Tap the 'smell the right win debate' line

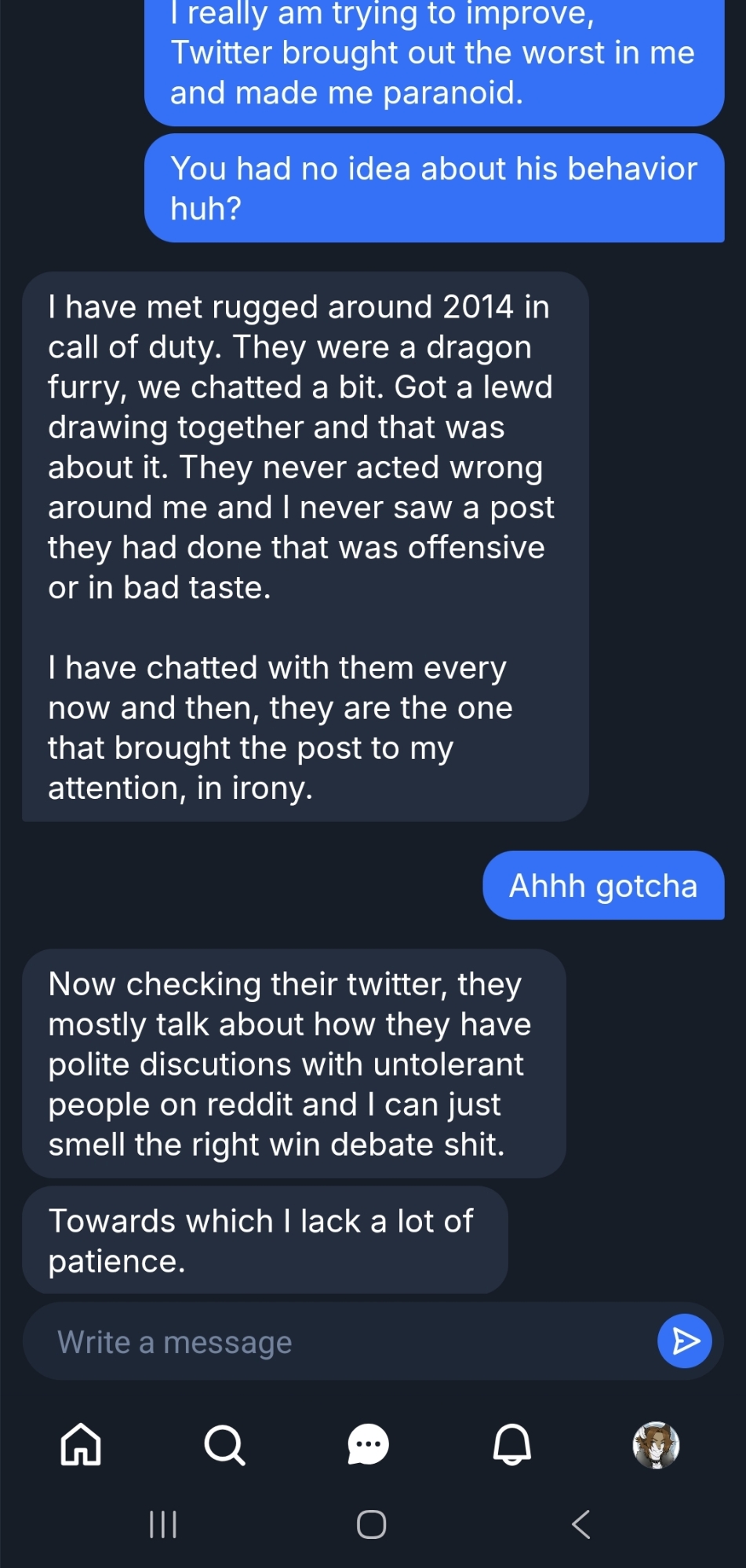(x=276, y=1145)
